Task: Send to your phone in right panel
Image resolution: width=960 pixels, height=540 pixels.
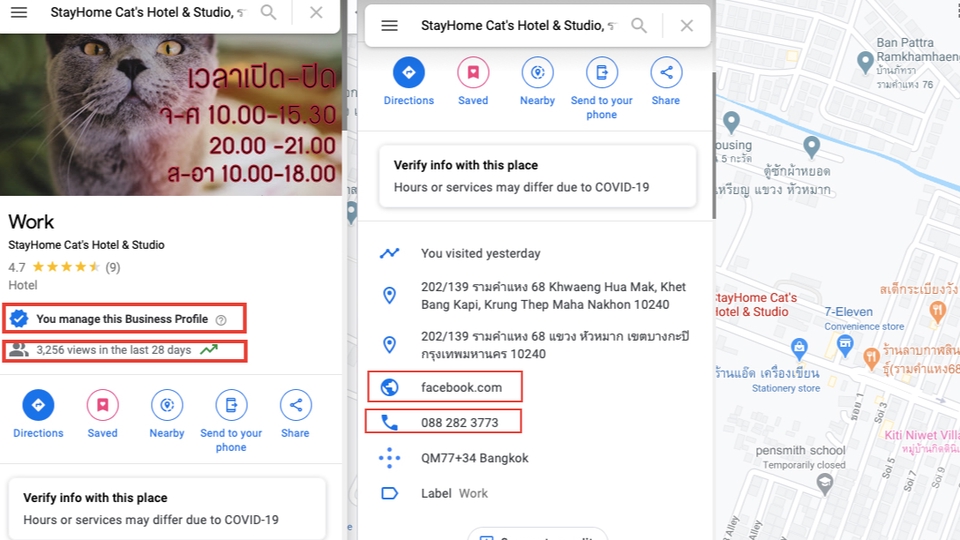Action: click(602, 89)
